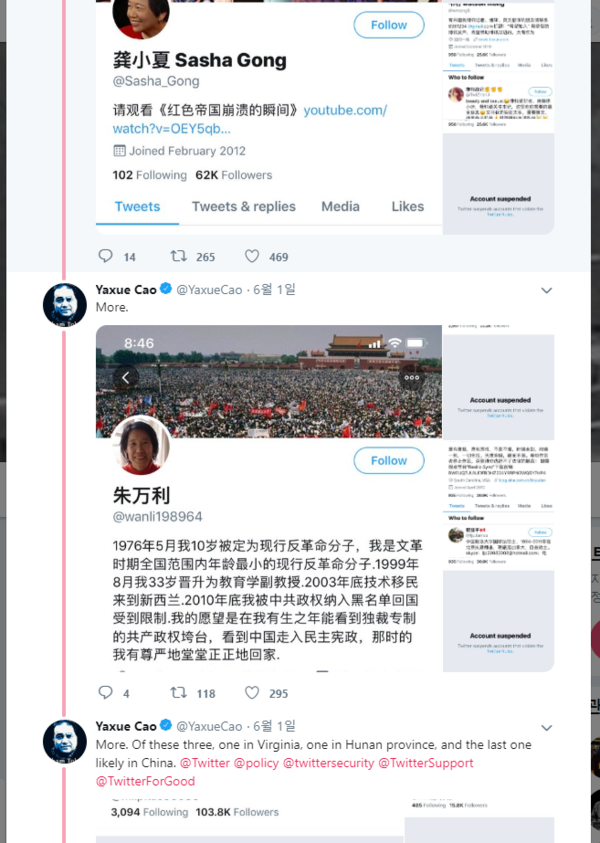Retweet the tweet with 118 retweets
The image size is (600, 843).
pyautogui.click(x=178, y=692)
